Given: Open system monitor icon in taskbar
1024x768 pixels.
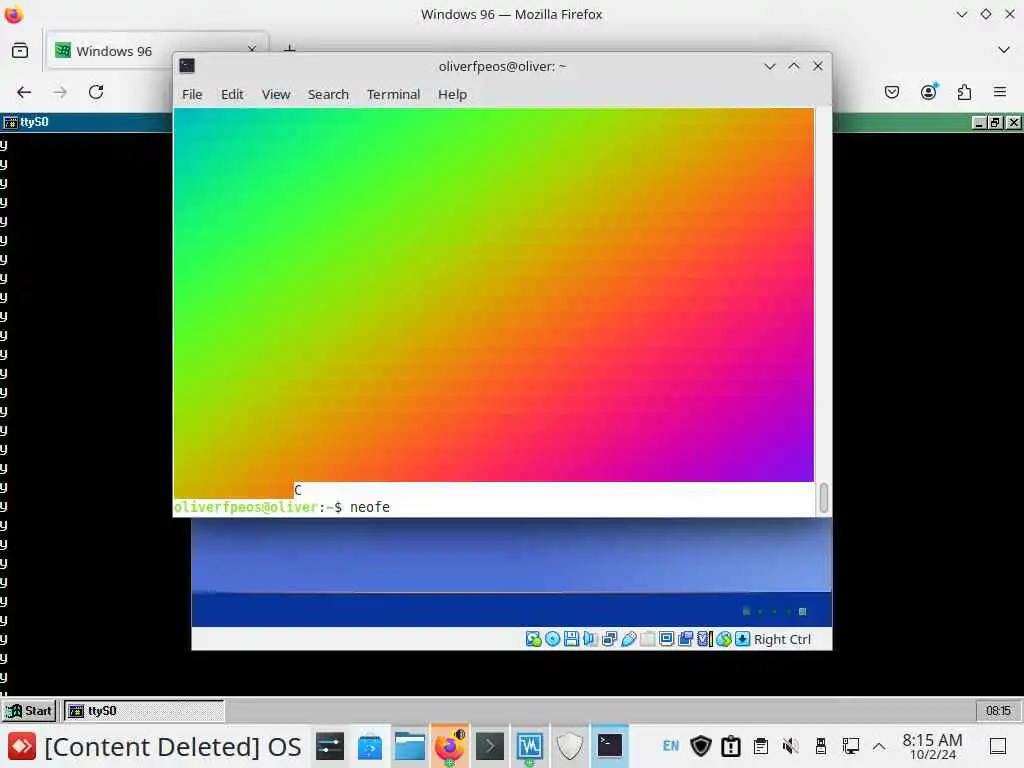Looking at the screenshot, I should pos(530,746).
